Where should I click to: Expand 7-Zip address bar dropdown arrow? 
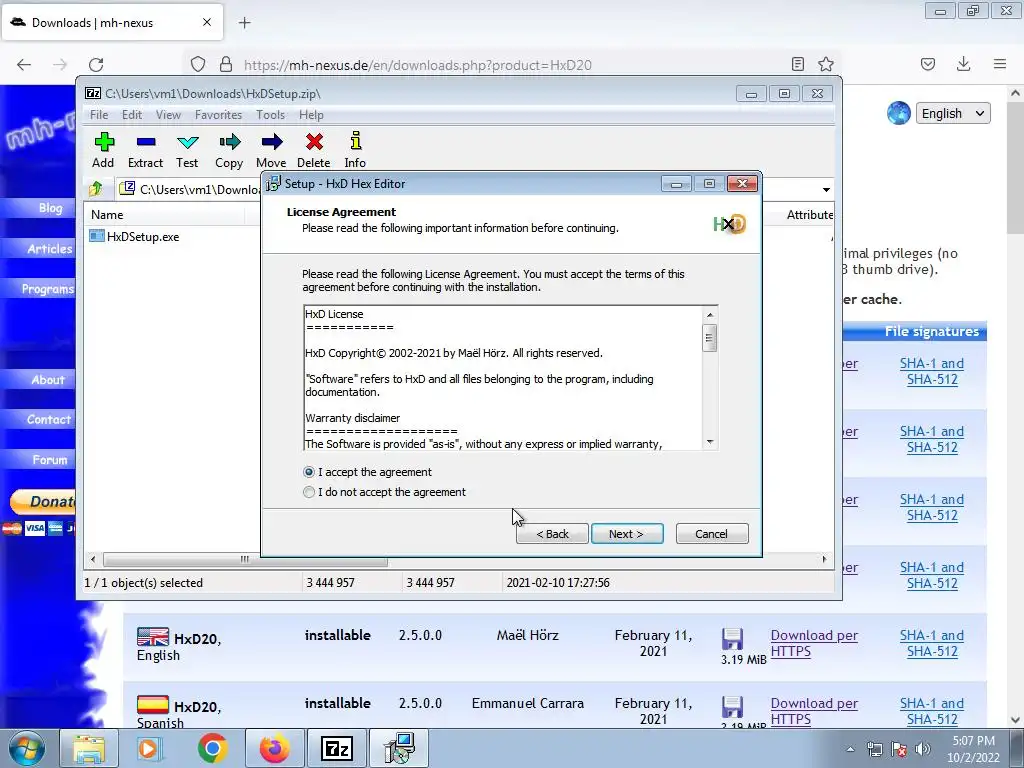click(x=826, y=190)
